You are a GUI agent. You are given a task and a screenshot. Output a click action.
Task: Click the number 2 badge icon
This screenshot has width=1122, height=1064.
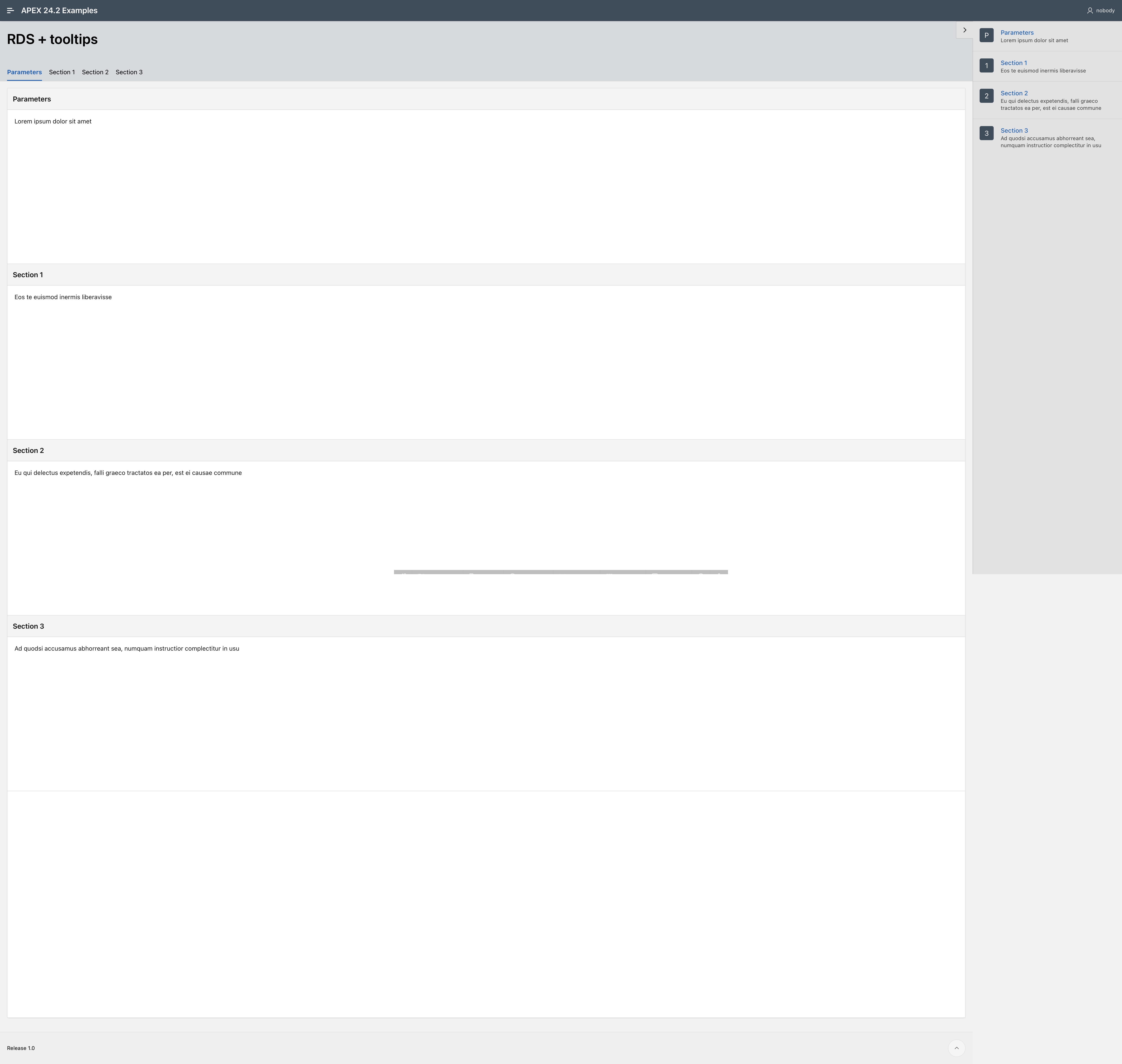(x=986, y=96)
